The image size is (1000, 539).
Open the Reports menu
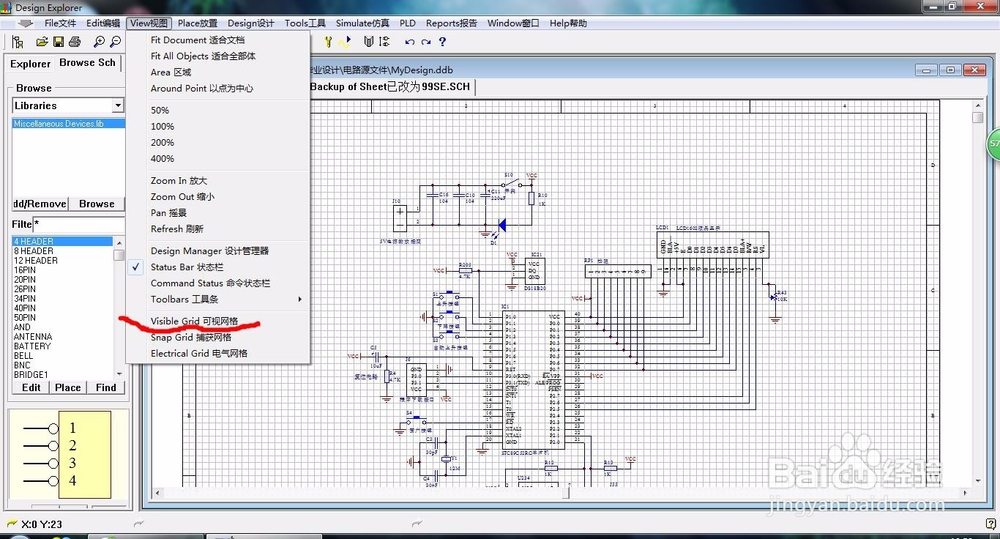click(452, 24)
